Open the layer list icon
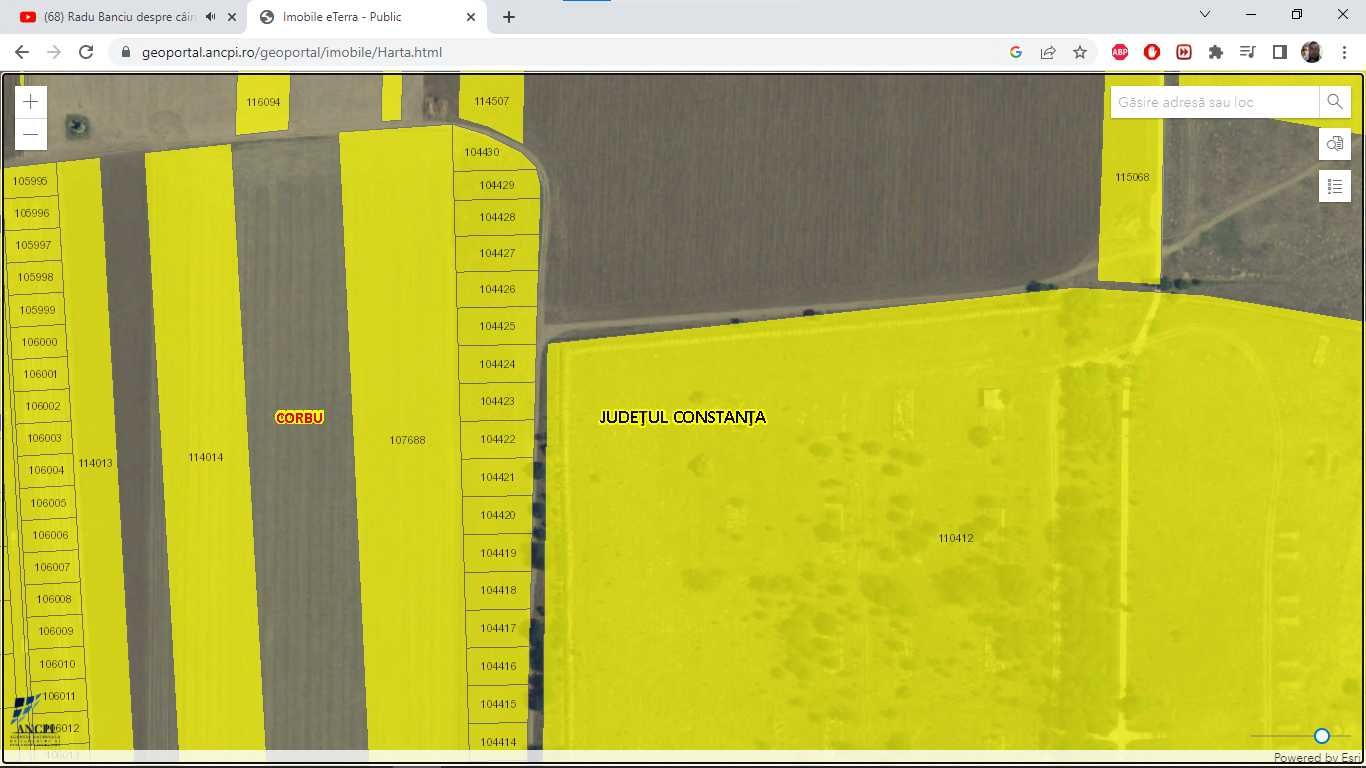This screenshot has width=1366, height=768. pos(1335,186)
